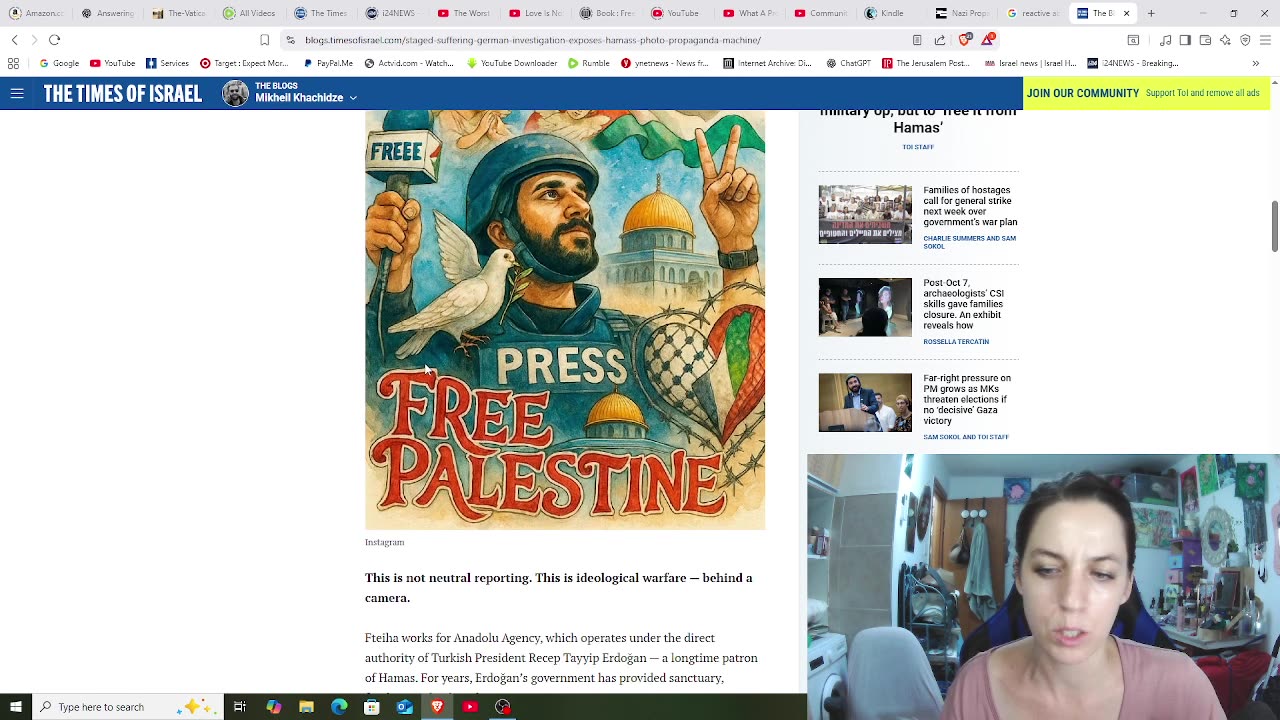The width and height of the screenshot is (1280, 720).
Task: Open a new browser tab
Action: coord(1151,13)
